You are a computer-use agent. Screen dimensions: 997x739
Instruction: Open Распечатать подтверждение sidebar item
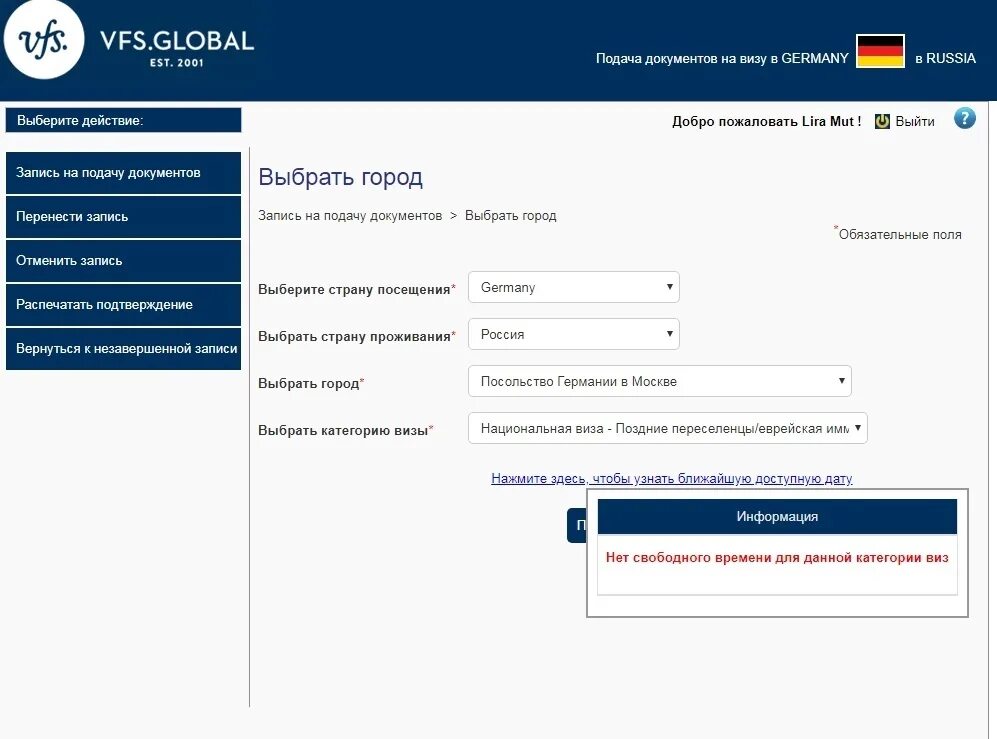(123, 305)
